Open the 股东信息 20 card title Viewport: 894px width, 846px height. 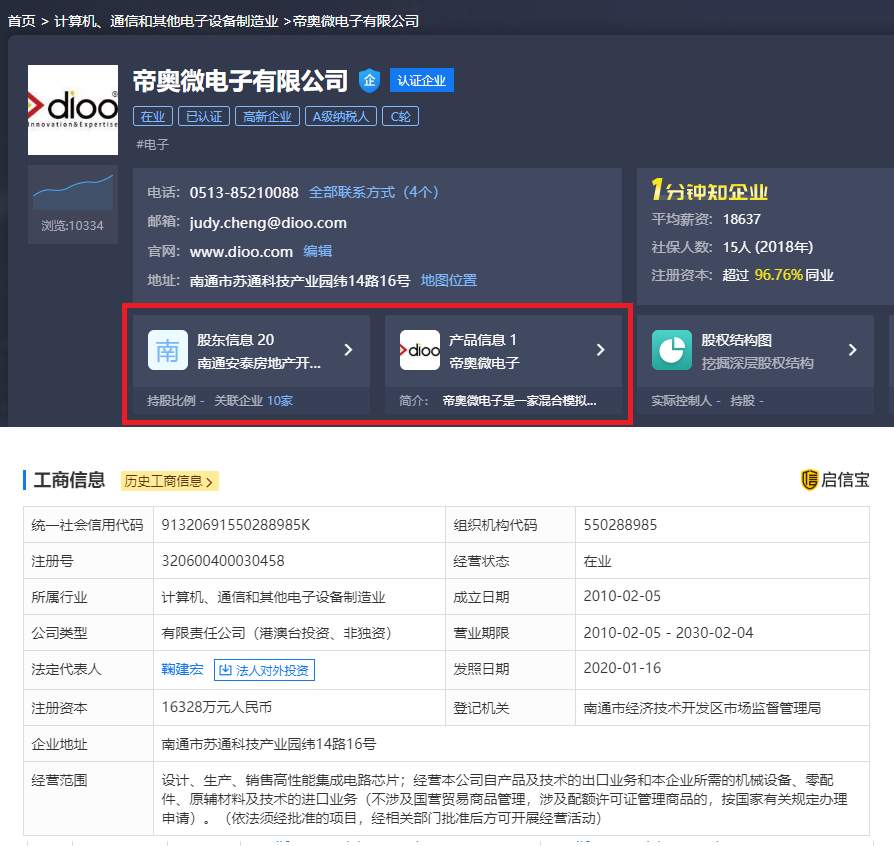pos(235,340)
